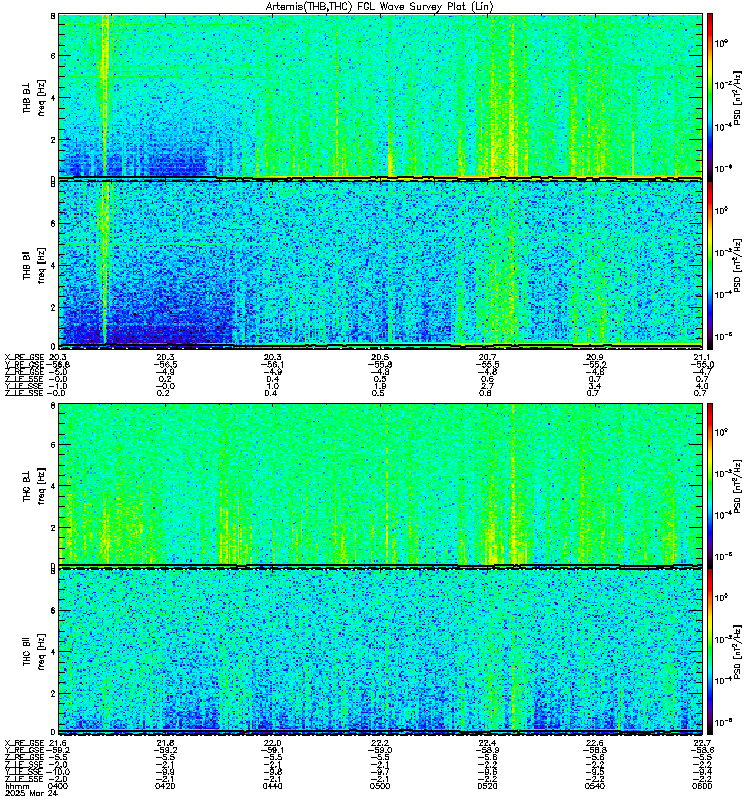Click the "2" Hz tick of THB B∥ panel
750x800 pixels.
point(53,307)
